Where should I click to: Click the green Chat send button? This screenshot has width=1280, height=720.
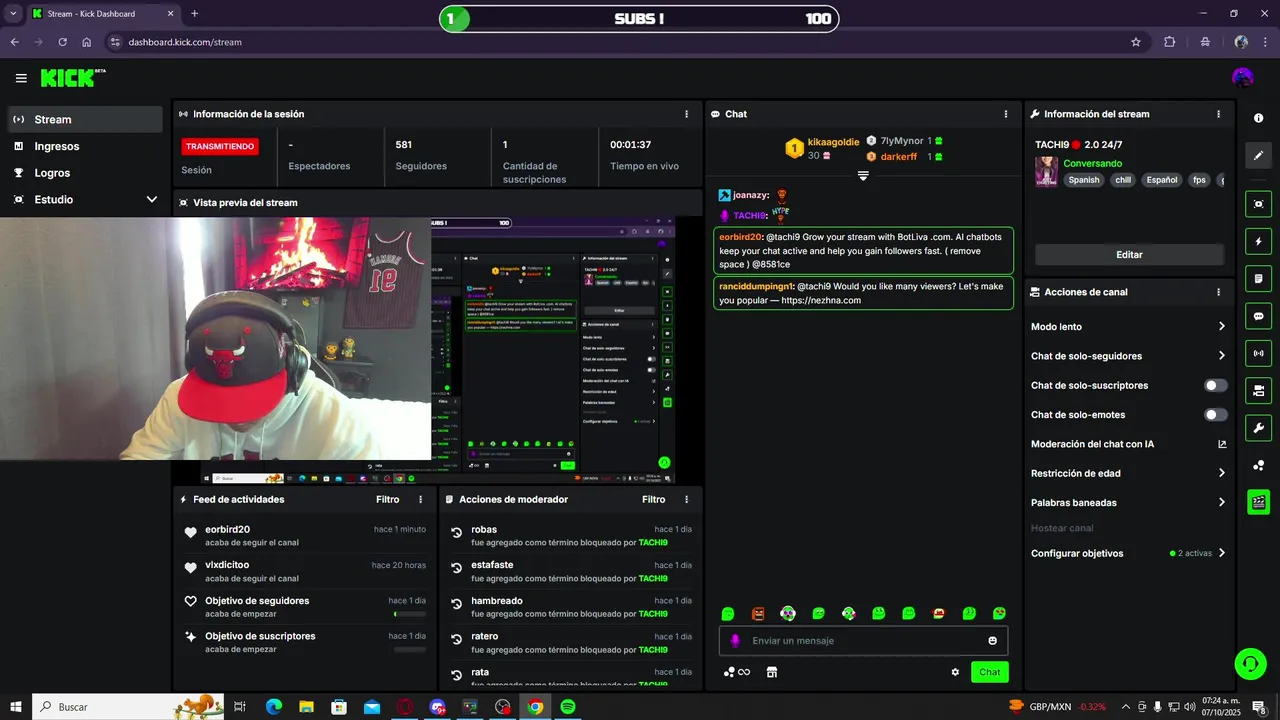pos(990,672)
